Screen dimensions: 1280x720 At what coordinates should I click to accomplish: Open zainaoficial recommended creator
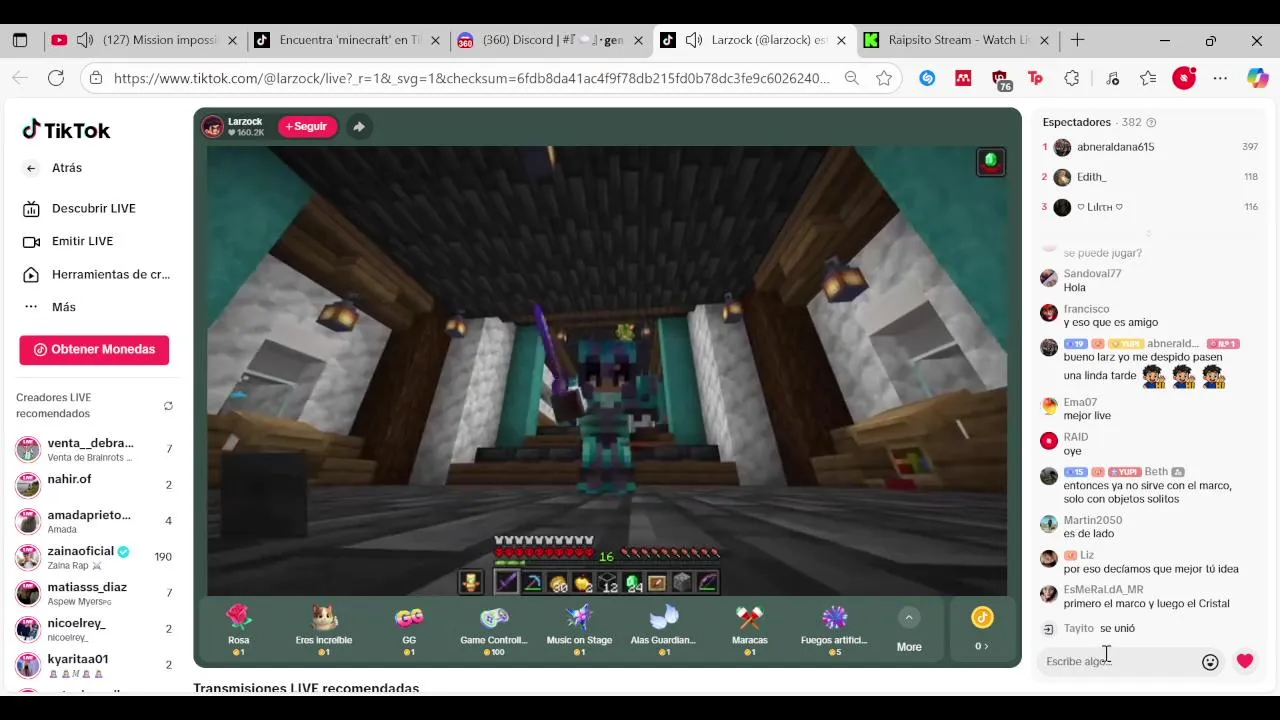94,557
